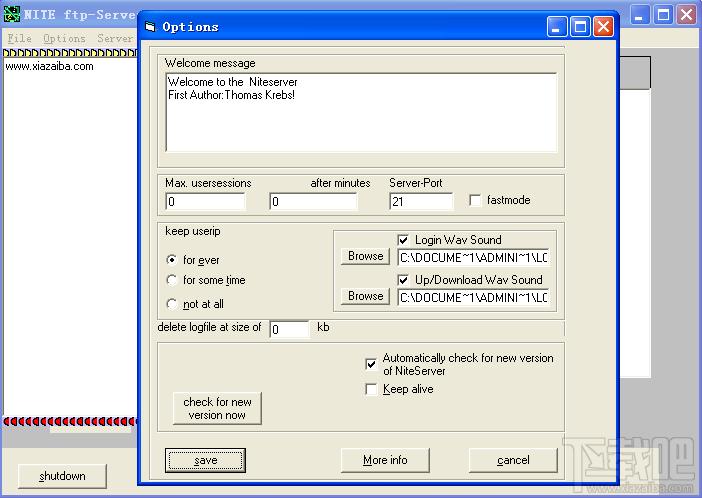Image resolution: width=702 pixels, height=498 pixels.
Task: Select keep userip 'not at all'
Action: click(x=171, y=304)
